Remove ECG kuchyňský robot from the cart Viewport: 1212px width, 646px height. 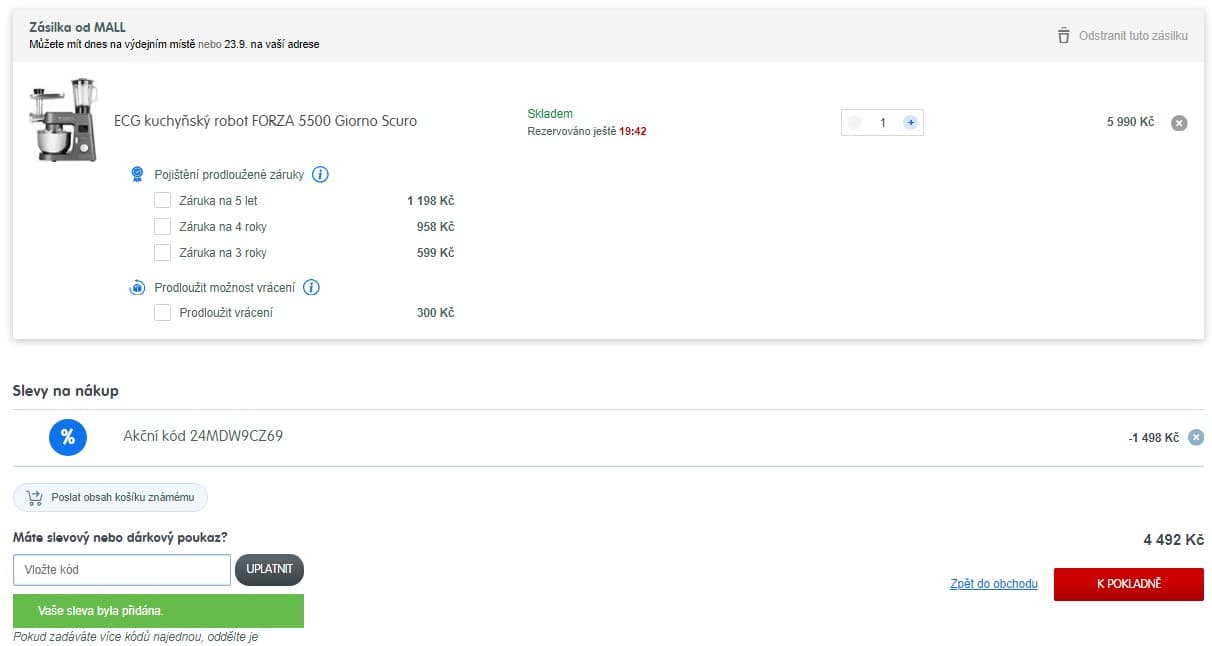tap(1179, 123)
